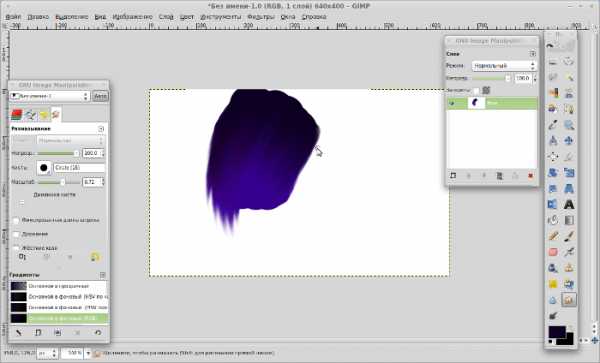
Task: Enable the Дрожание checkbox
Action: [16, 234]
